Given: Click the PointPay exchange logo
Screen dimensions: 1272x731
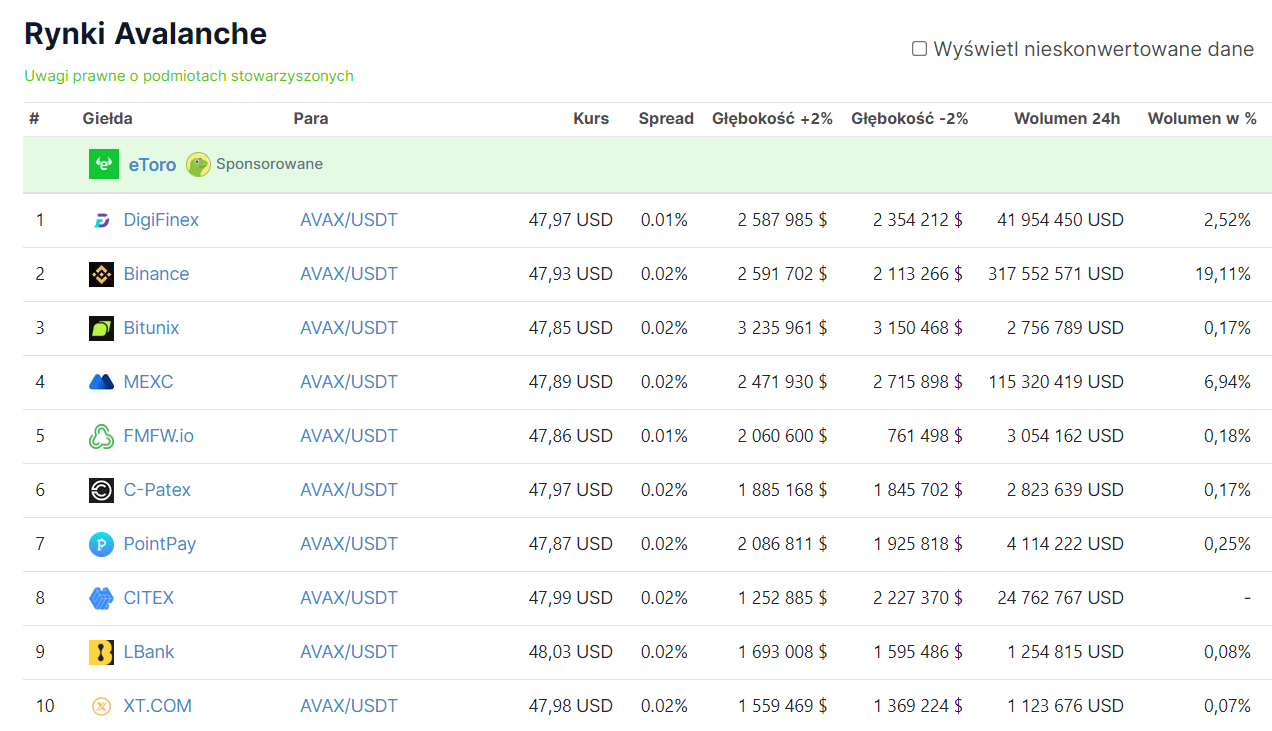Looking at the screenshot, I should point(101,544).
